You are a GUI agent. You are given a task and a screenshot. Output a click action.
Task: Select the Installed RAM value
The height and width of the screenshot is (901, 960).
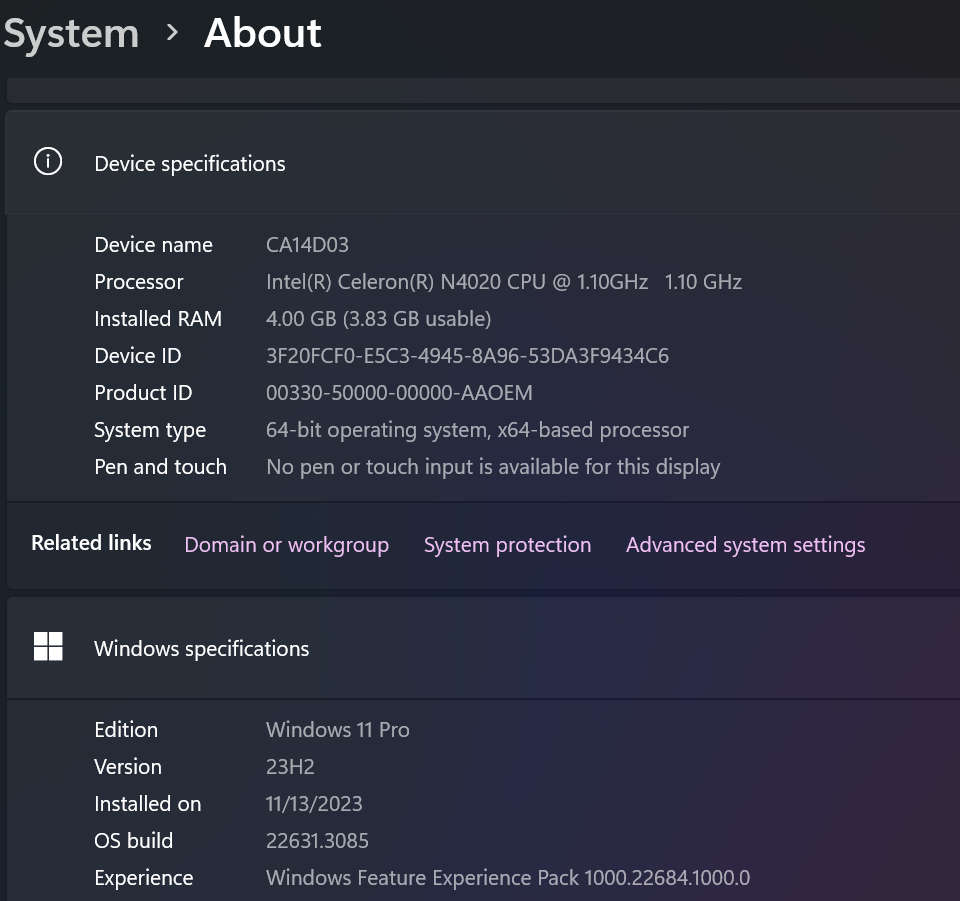click(378, 318)
